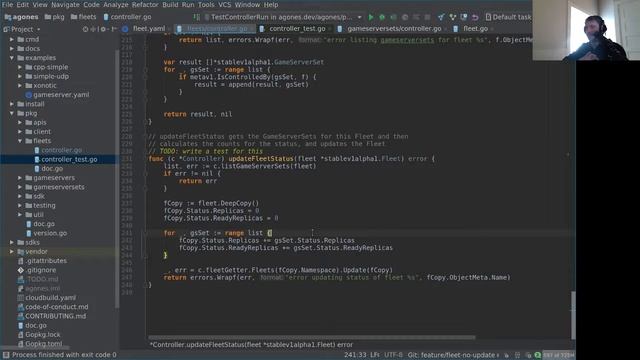Click the VCS commit branch icon
The image size is (640, 360).
tap(452, 17)
